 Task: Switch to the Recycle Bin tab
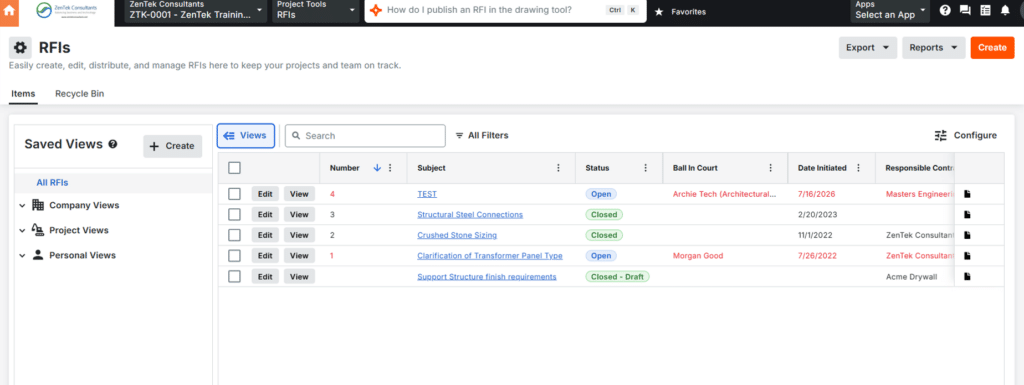tap(80, 94)
